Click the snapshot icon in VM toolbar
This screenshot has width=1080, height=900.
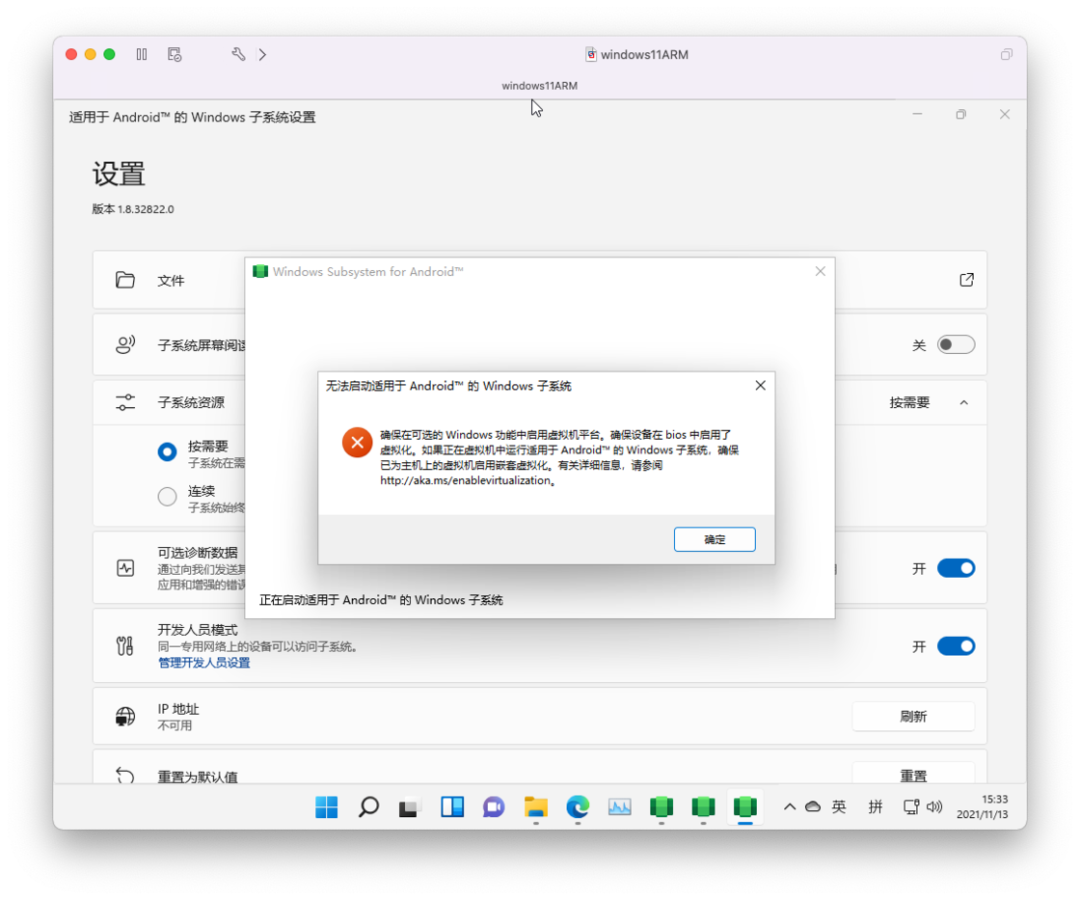point(174,54)
